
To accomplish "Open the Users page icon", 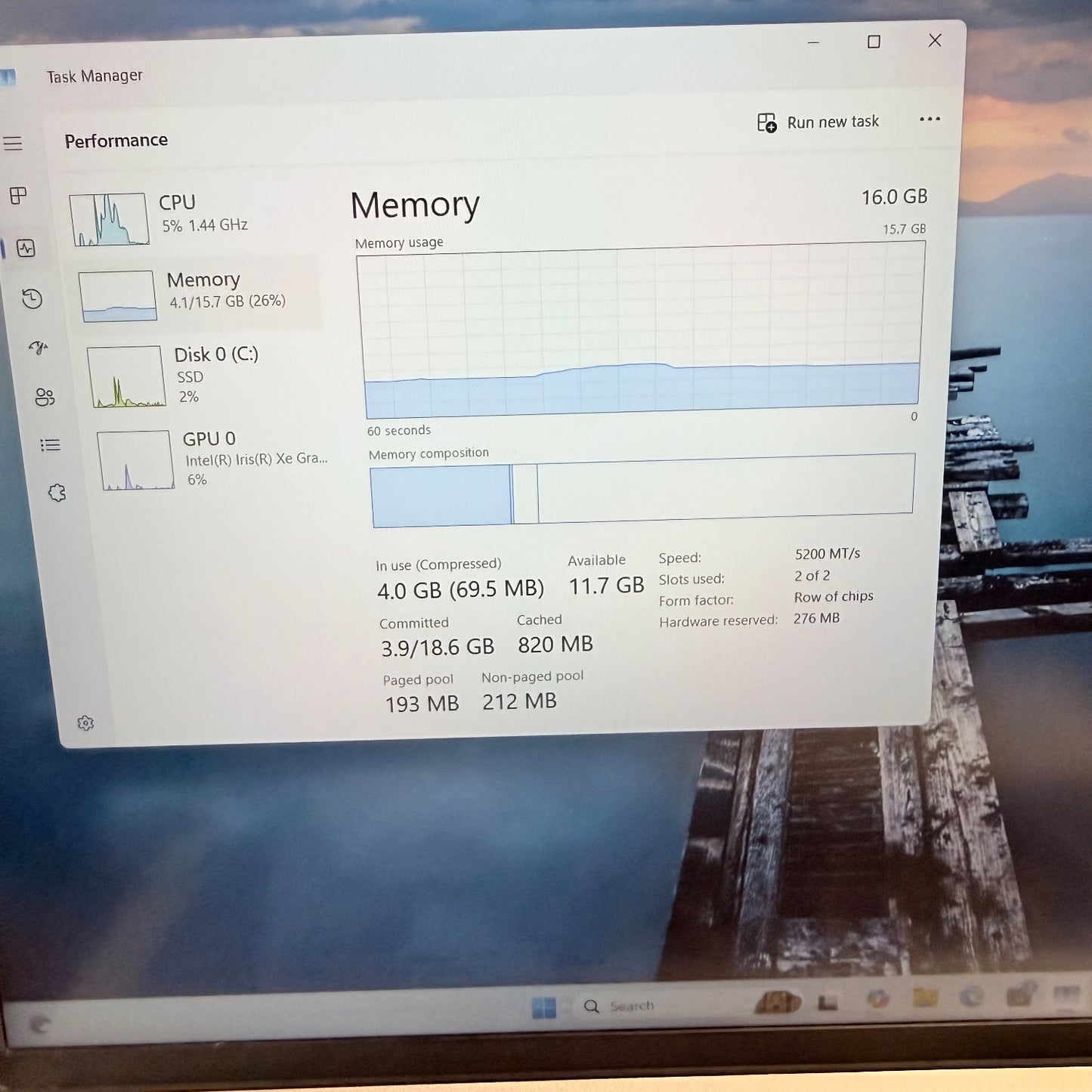I will coord(45,397).
